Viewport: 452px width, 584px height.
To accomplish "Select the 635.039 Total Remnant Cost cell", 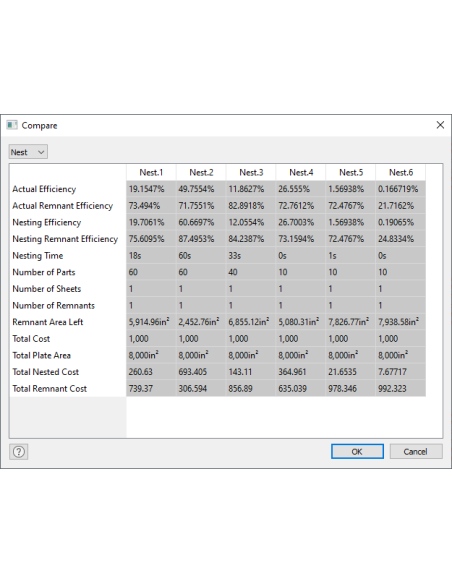I will coord(301,388).
